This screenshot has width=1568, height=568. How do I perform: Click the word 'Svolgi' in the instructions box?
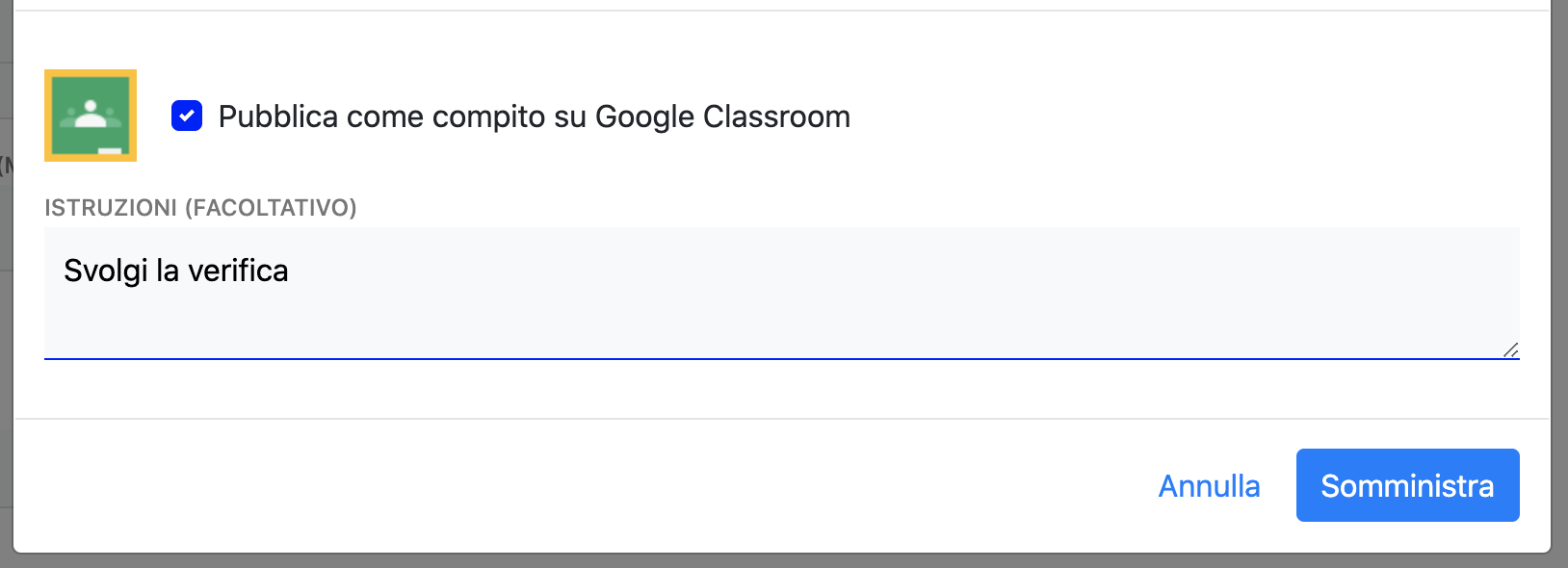106,271
